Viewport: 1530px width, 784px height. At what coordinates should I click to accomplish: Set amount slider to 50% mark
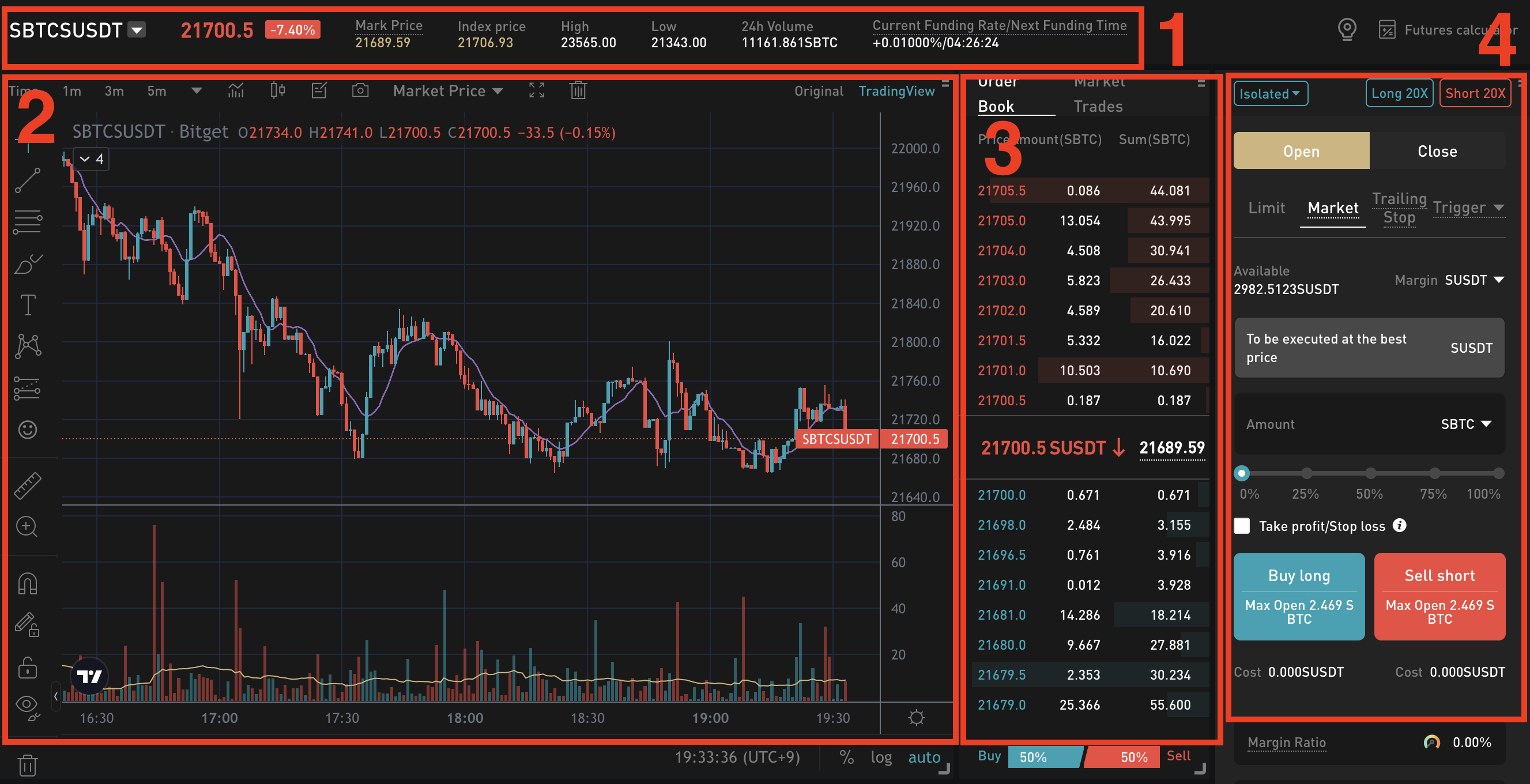pyautogui.click(x=1370, y=473)
